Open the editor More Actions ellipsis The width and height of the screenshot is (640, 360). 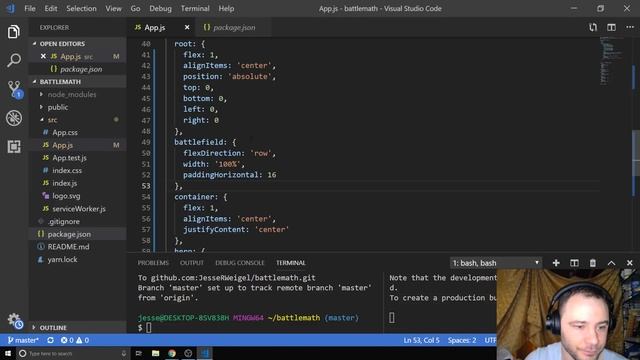click(630, 27)
